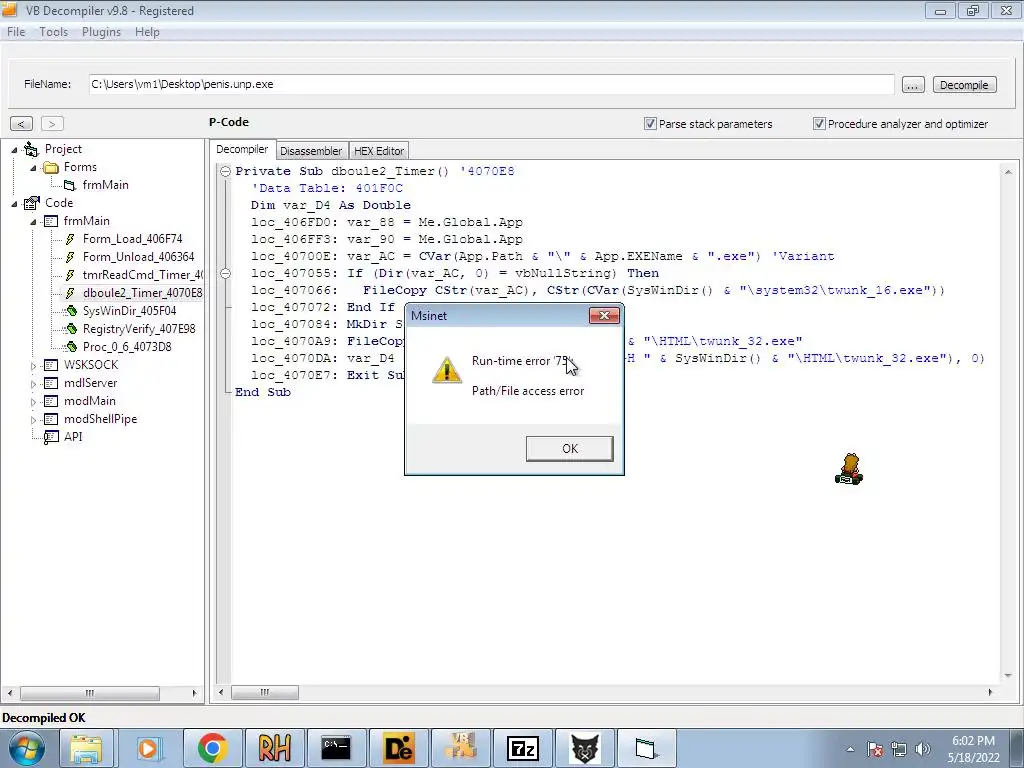The image size is (1024, 768).
Task: Click the browse '...' button
Action: coord(913,85)
